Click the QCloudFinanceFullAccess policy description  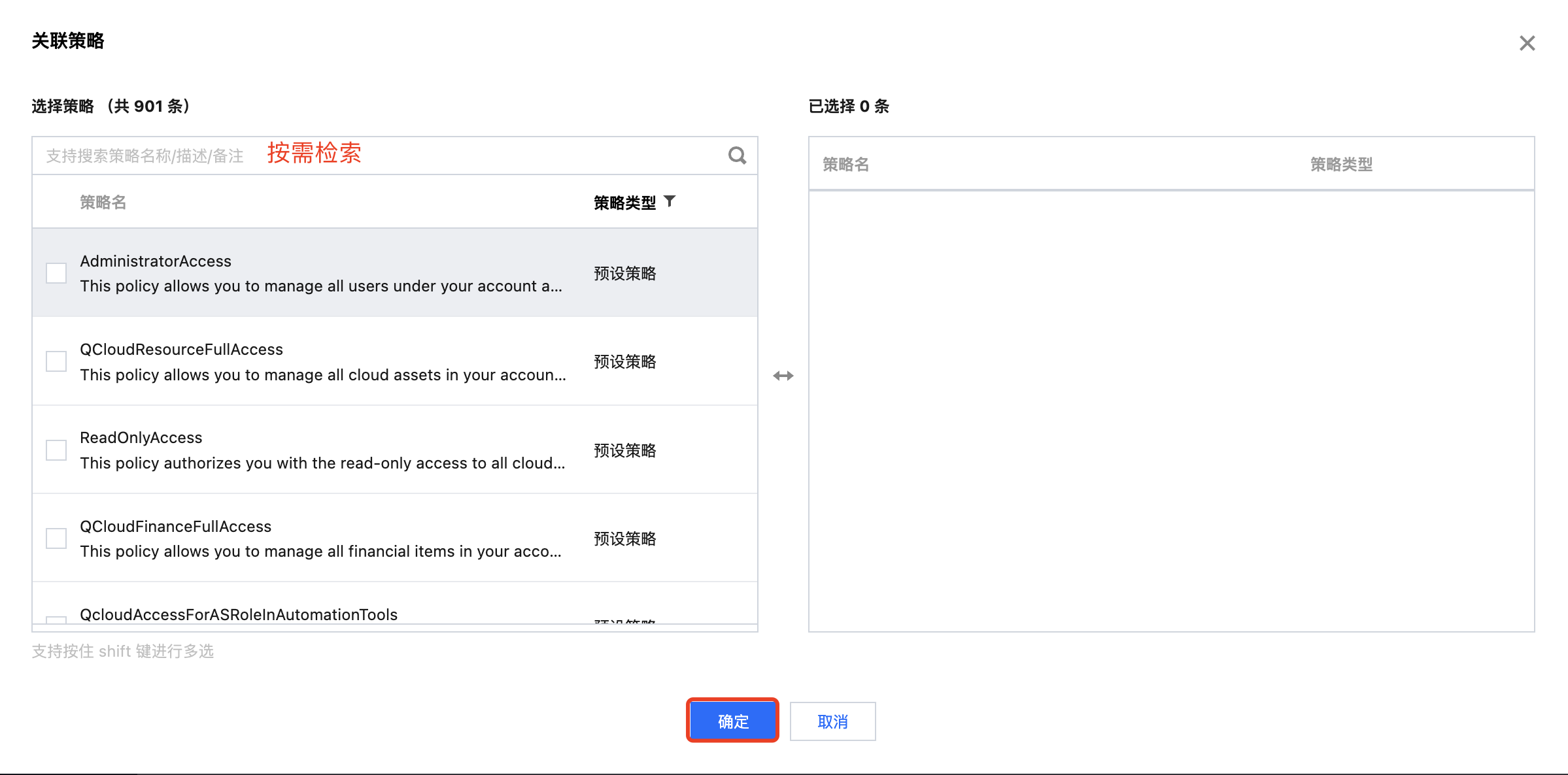point(320,552)
